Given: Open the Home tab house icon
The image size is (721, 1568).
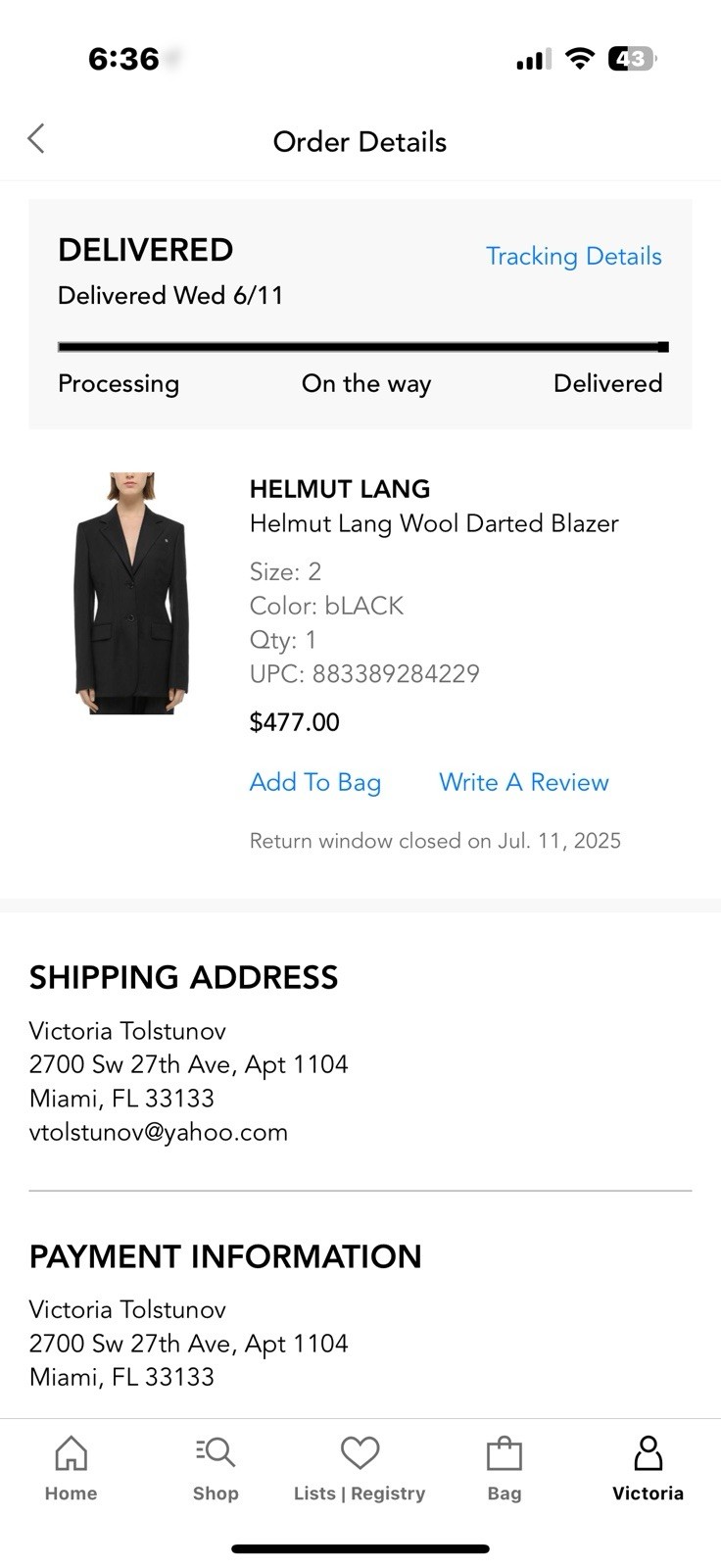Looking at the screenshot, I should tap(71, 1452).
